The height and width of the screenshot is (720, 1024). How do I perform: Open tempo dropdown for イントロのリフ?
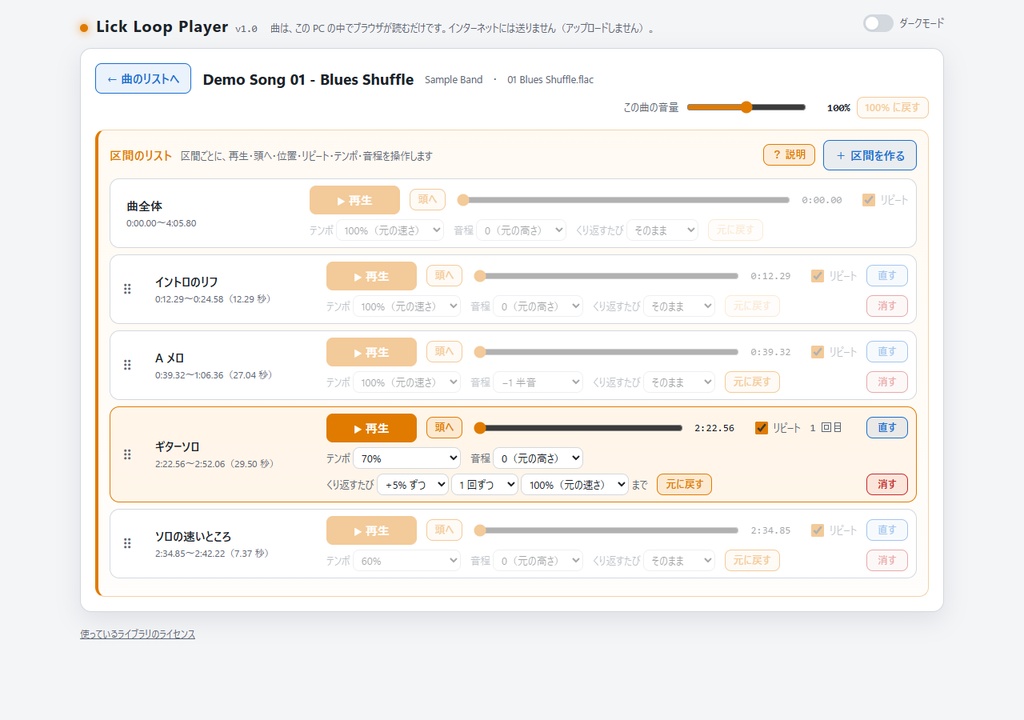(407, 306)
